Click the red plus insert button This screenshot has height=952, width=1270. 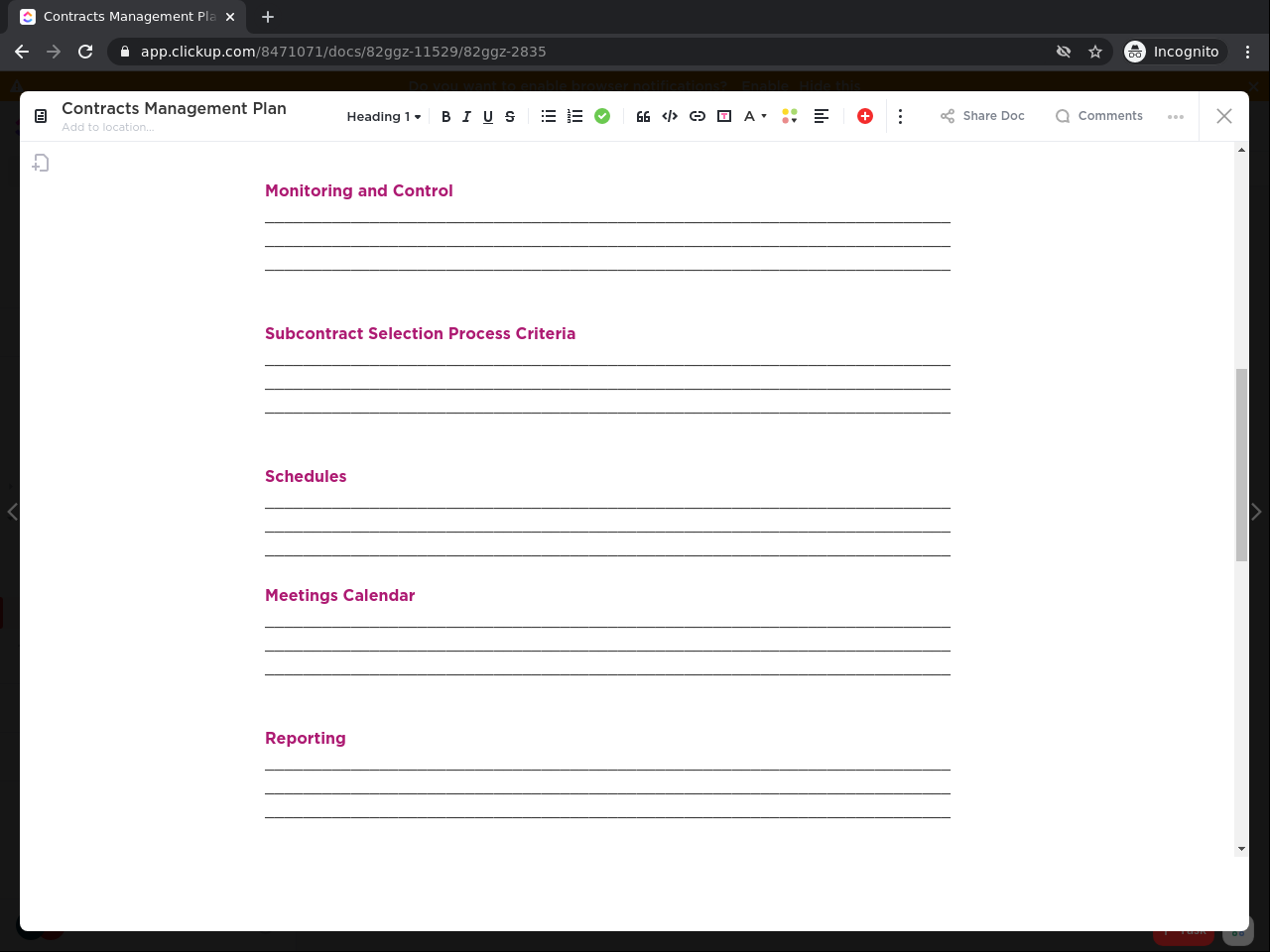pos(865,116)
